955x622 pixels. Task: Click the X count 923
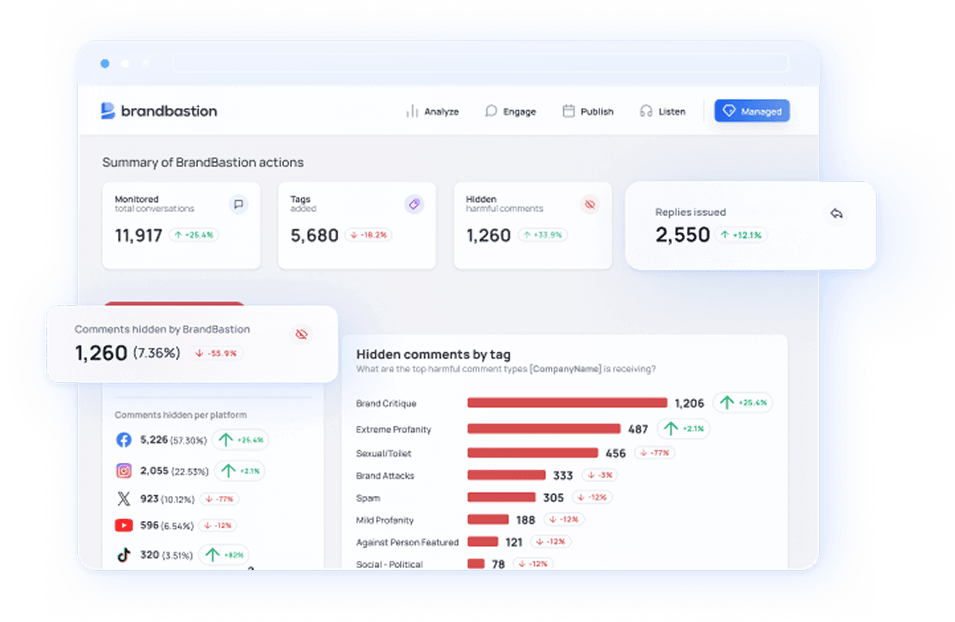(x=149, y=499)
